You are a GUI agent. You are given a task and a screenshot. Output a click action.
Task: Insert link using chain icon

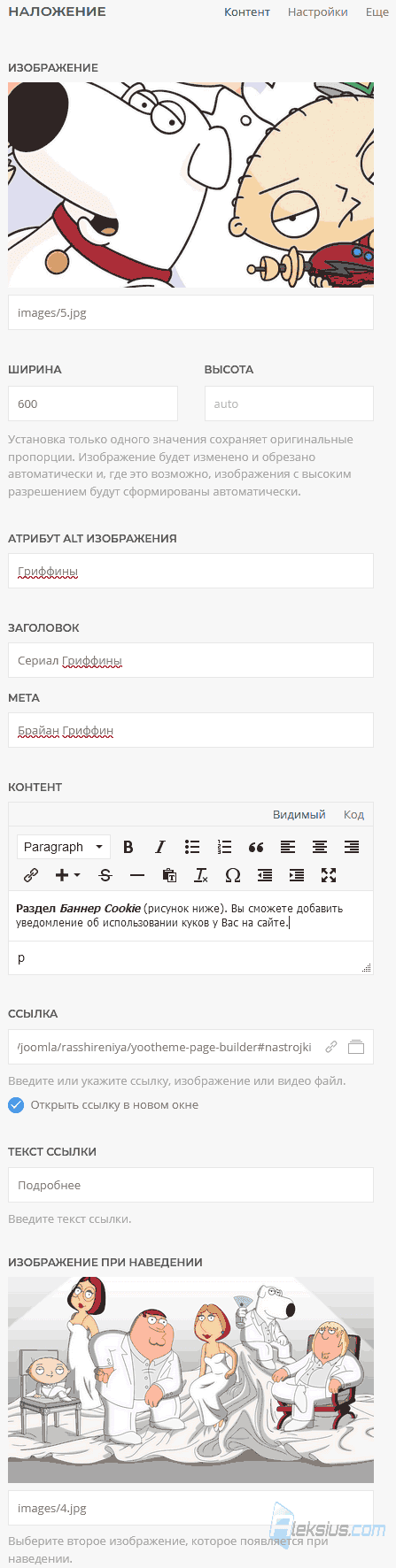[x=31, y=875]
